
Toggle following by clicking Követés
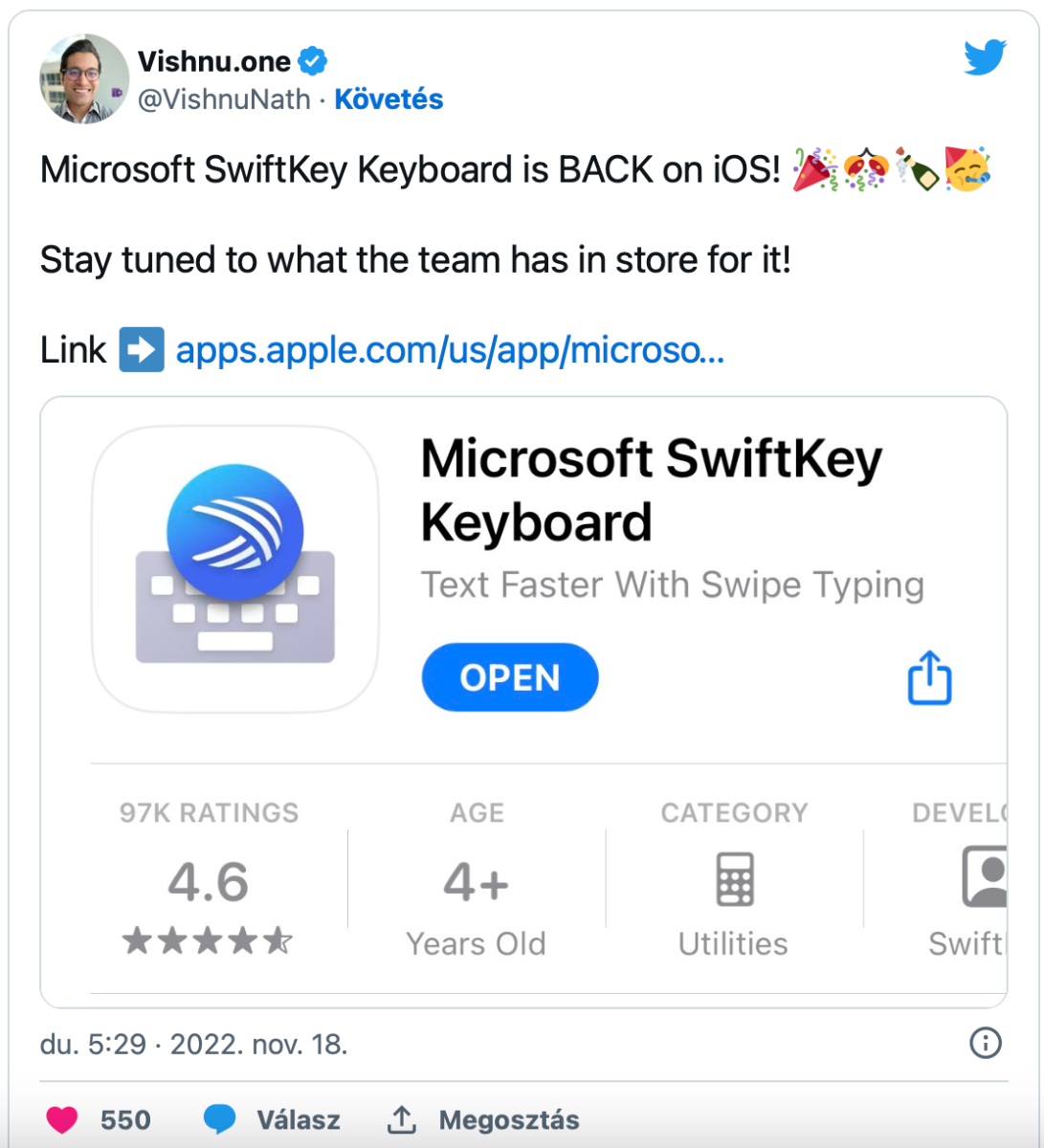pyautogui.click(x=389, y=99)
